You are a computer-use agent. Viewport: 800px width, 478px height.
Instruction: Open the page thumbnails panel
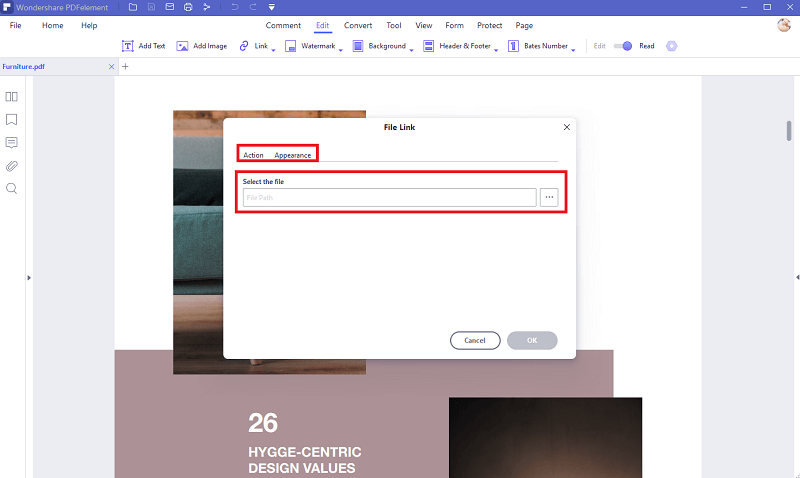tap(11, 96)
